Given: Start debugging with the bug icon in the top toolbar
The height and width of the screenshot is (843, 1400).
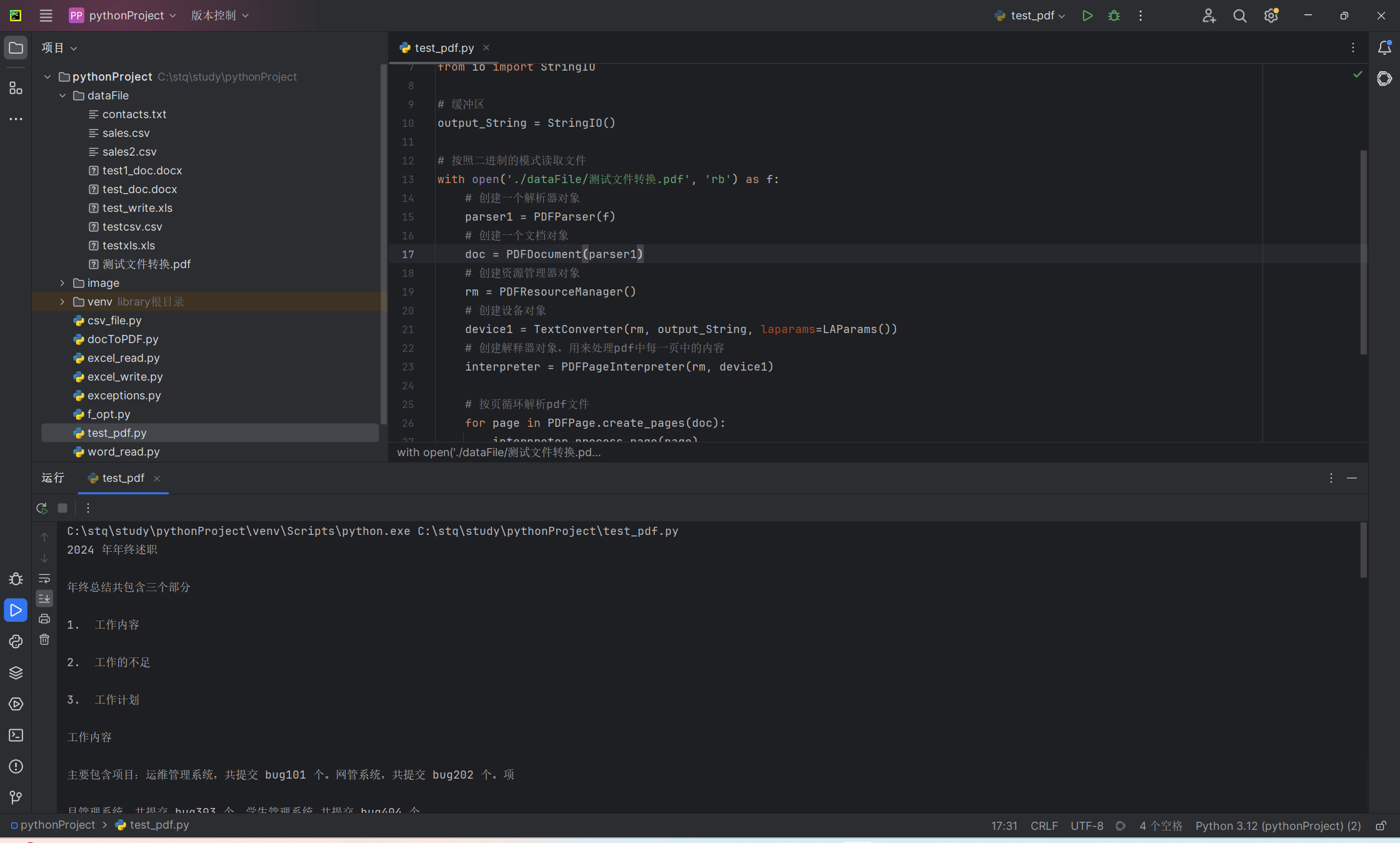Looking at the screenshot, I should pos(1114,16).
